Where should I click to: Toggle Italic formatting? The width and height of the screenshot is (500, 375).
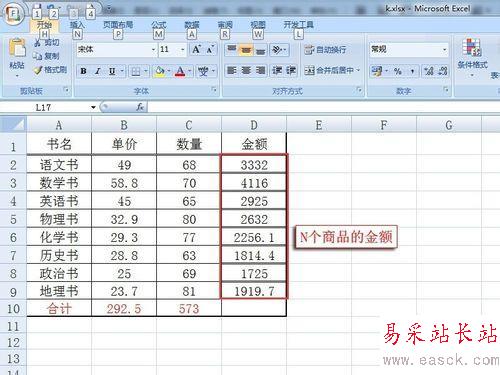point(98,71)
